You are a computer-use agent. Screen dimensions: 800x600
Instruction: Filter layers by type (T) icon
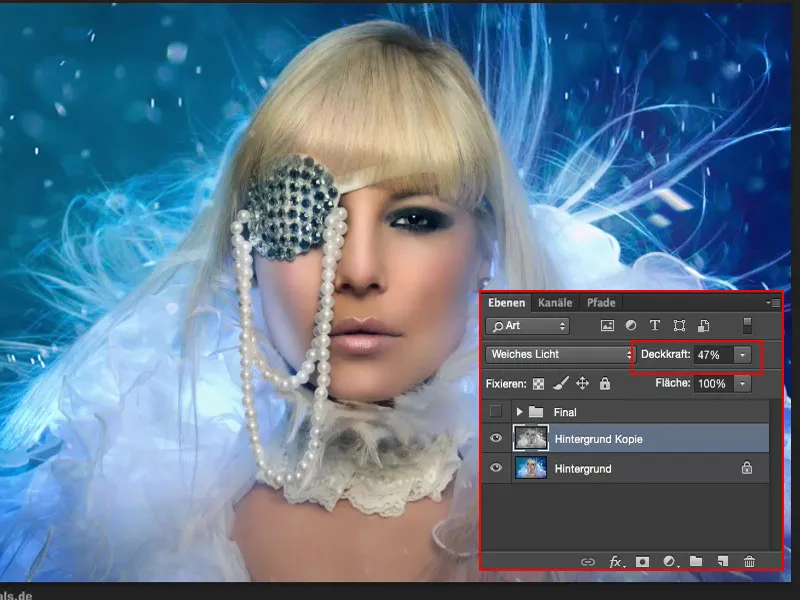coord(655,325)
